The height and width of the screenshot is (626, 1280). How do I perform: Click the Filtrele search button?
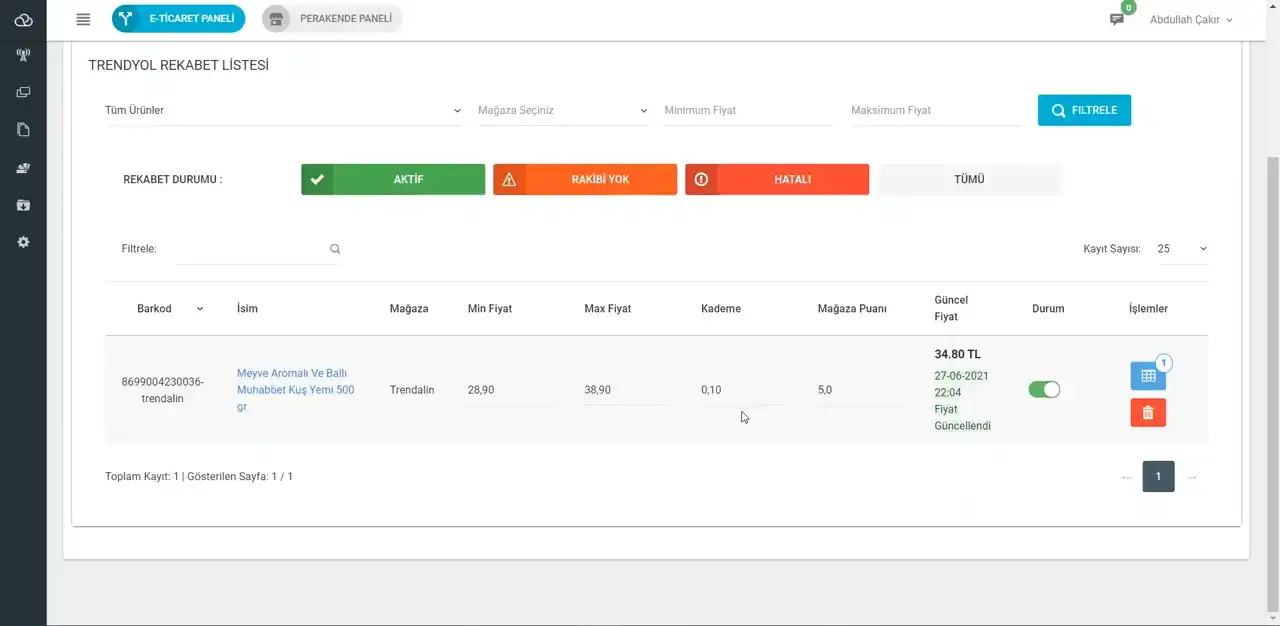pos(1084,110)
